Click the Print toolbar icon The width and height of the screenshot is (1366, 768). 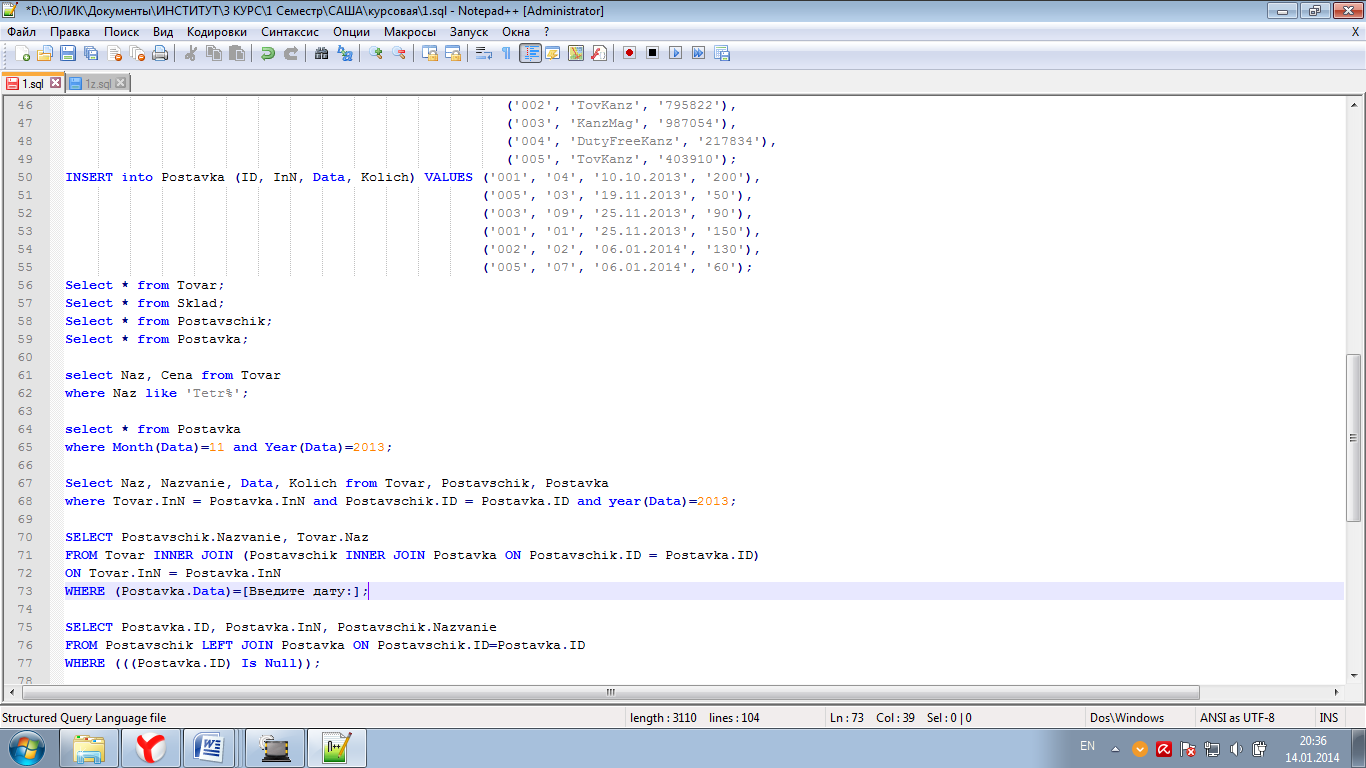(160, 53)
